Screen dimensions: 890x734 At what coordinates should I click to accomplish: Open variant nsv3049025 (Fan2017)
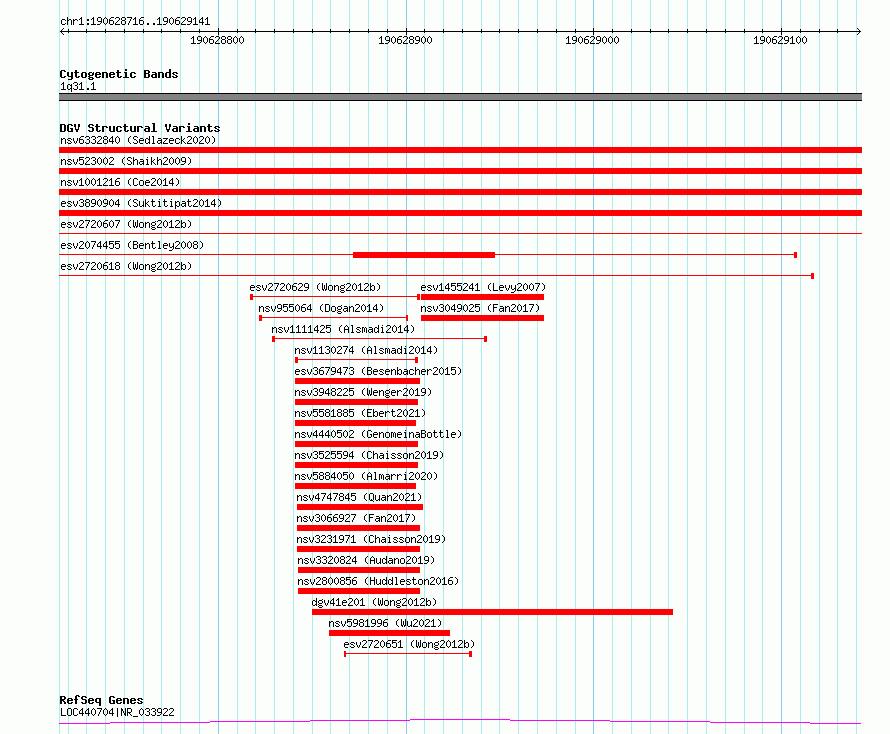coord(480,308)
